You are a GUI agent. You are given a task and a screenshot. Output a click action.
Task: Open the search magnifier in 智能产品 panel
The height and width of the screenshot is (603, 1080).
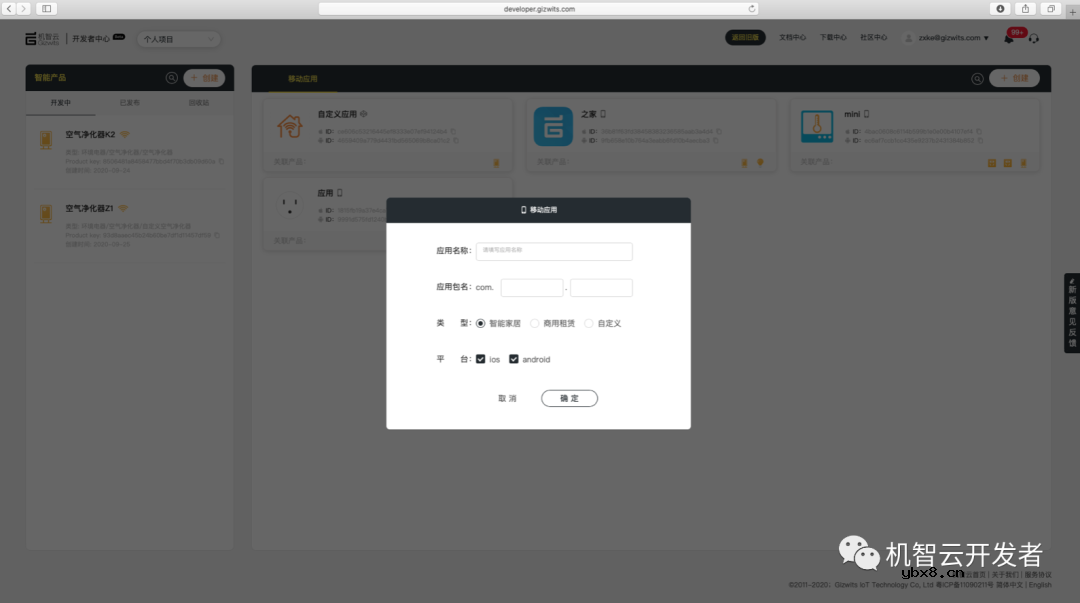click(170, 77)
